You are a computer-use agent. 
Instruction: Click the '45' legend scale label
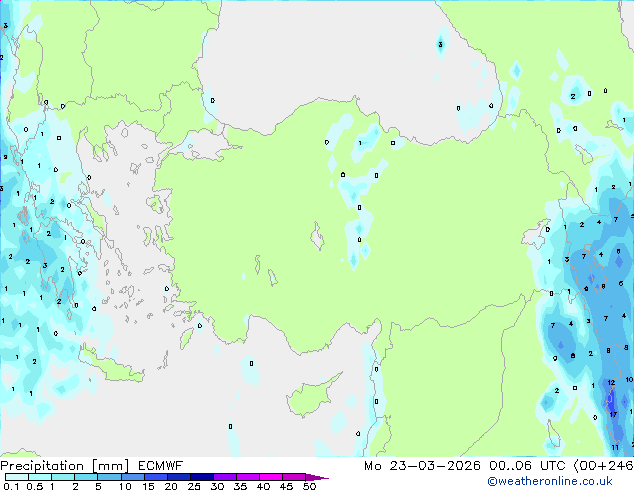point(286,486)
